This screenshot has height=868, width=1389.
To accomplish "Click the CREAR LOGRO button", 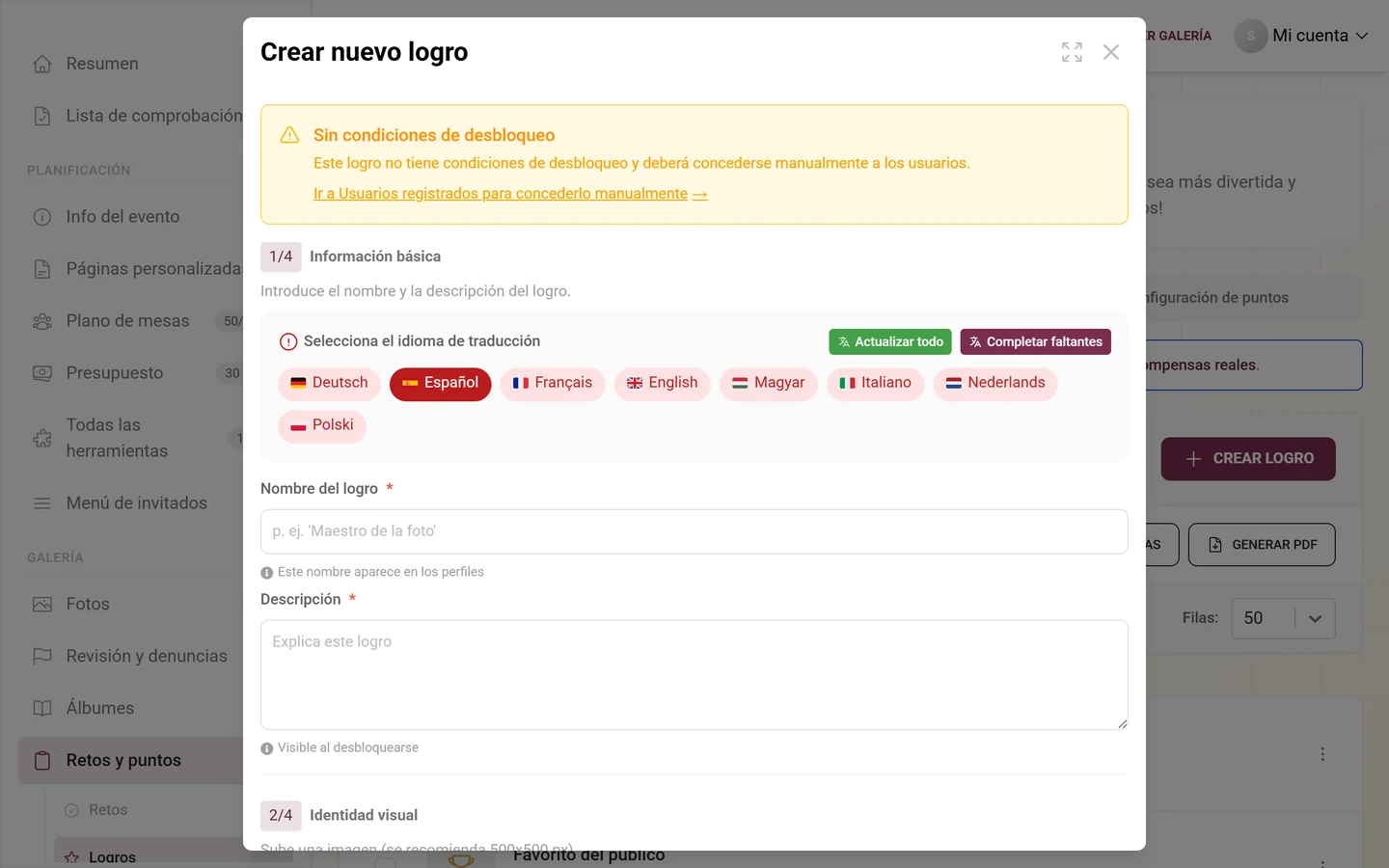I will click(1248, 459).
